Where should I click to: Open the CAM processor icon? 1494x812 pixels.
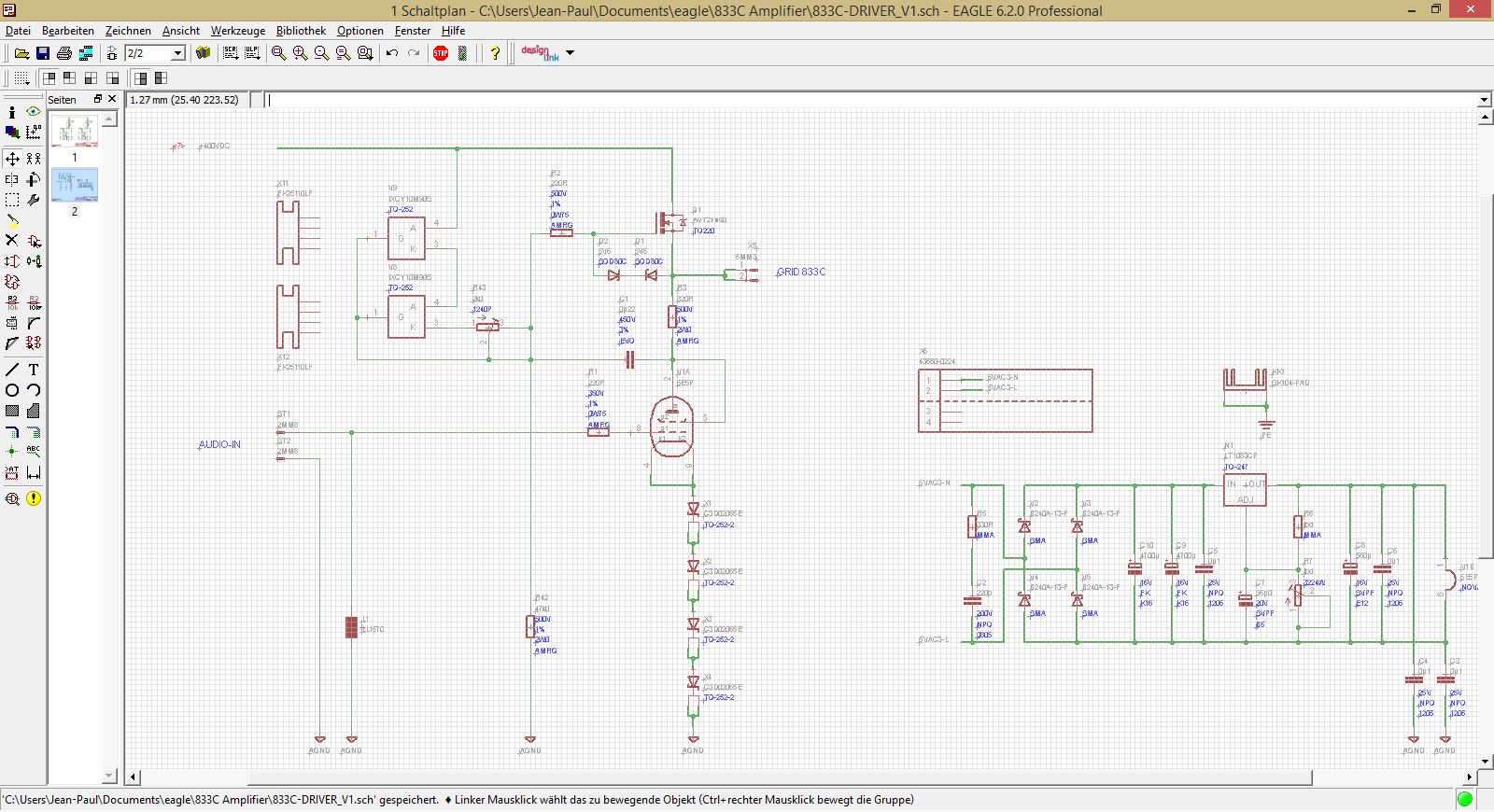point(86,53)
